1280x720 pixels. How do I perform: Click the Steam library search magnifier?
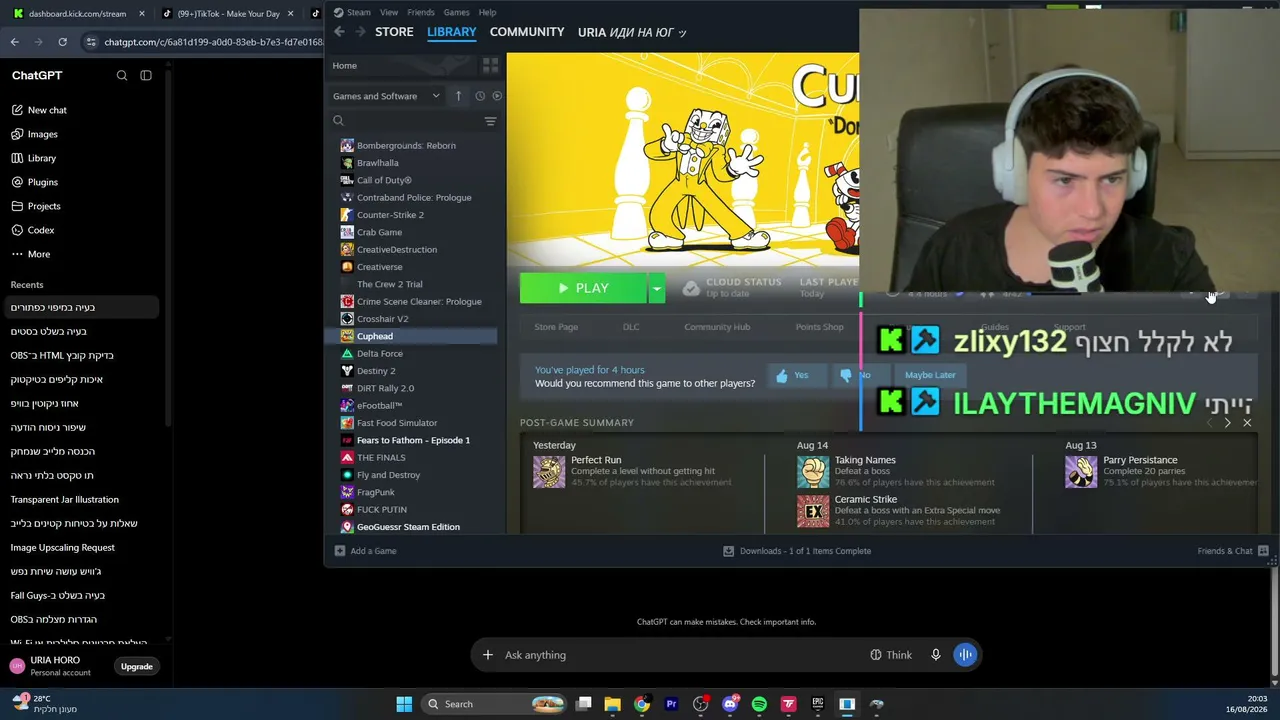coord(338,121)
